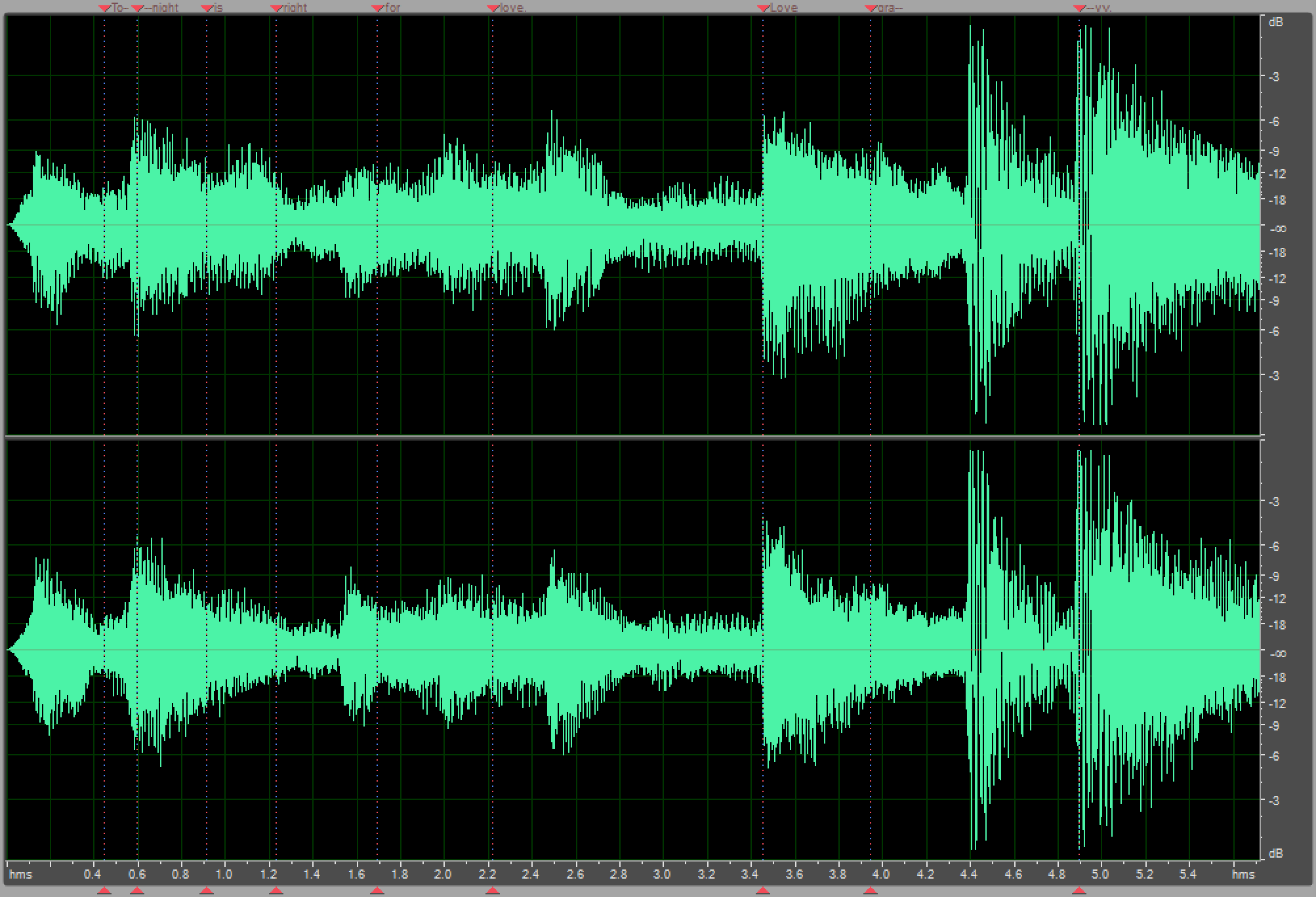The height and width of the screenshot is (897, 1316).
Task: Select the "for" cue marker flag
Action: click(377, 8)
